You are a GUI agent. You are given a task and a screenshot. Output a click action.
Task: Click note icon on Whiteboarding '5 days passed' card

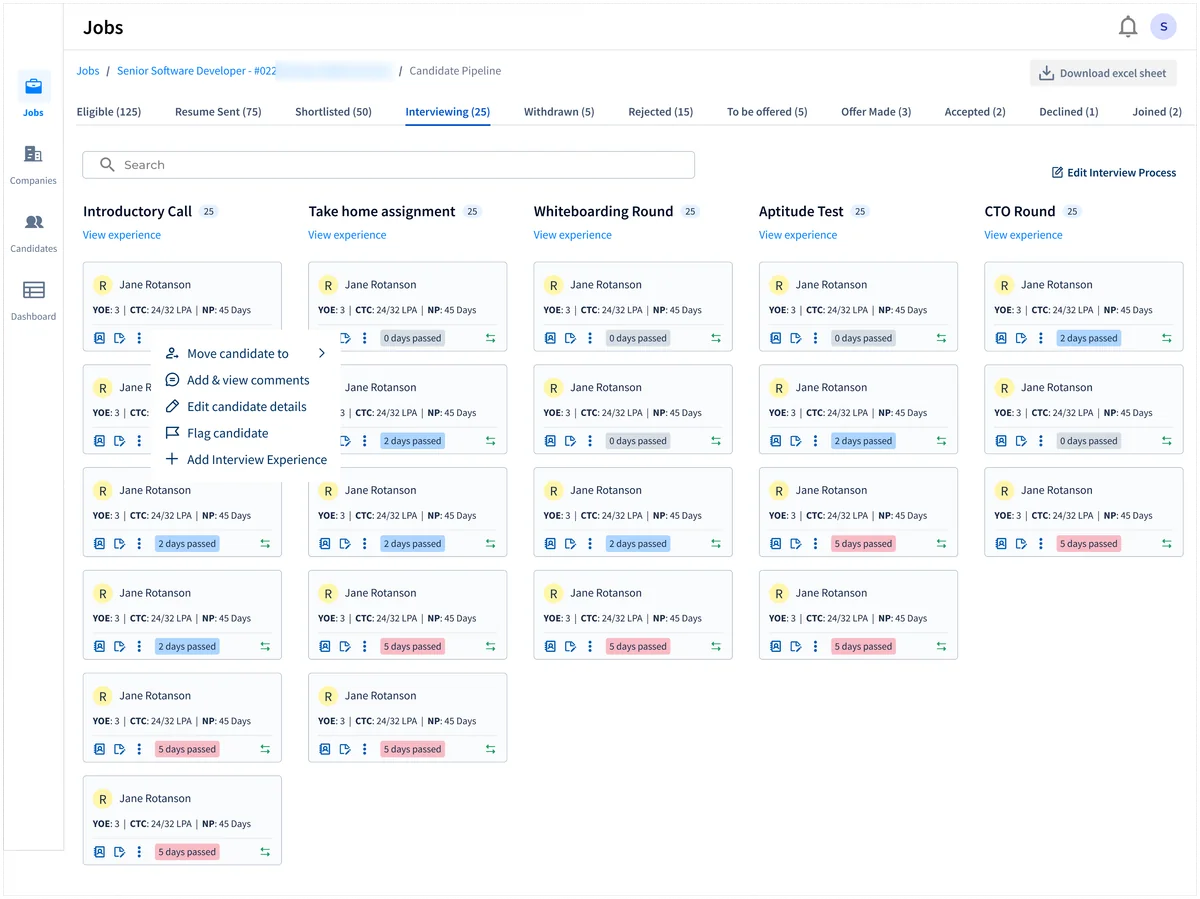pyautogui.click(x=570, y=647)
